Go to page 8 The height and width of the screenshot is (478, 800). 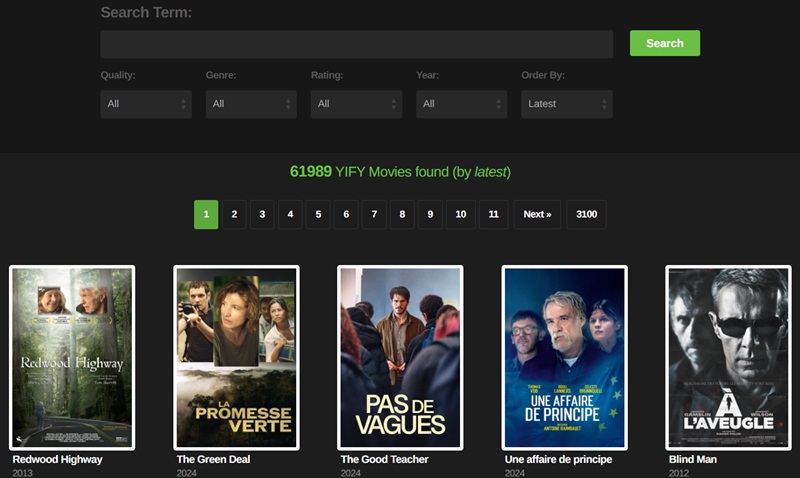pyautogui.click(x=402, y=214)
